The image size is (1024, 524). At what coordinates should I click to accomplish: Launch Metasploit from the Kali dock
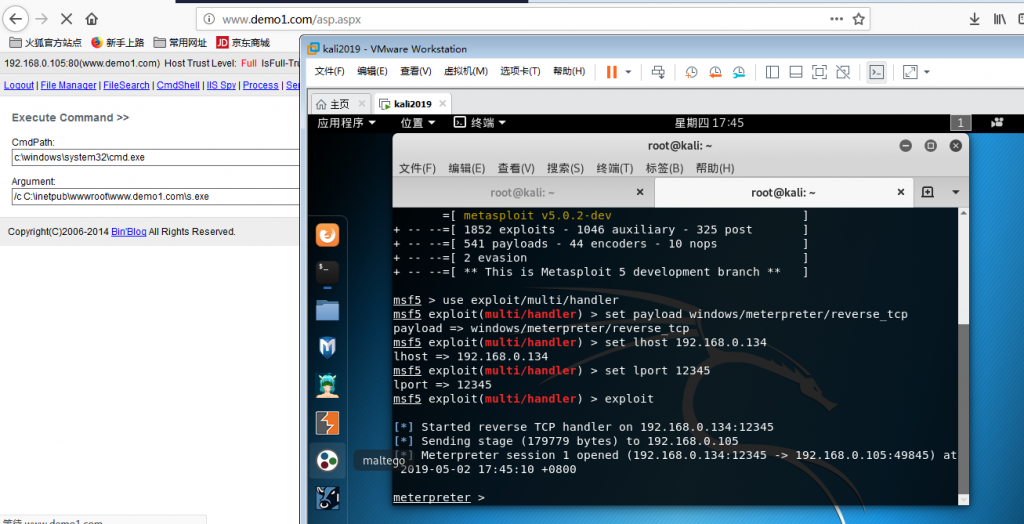327,348
